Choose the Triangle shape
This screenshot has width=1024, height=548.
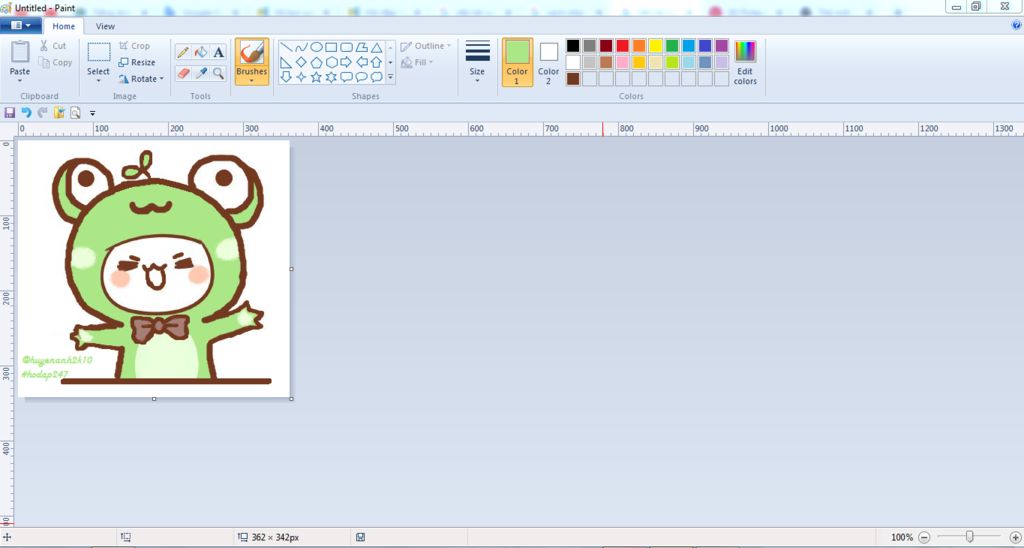pos(376,48)
